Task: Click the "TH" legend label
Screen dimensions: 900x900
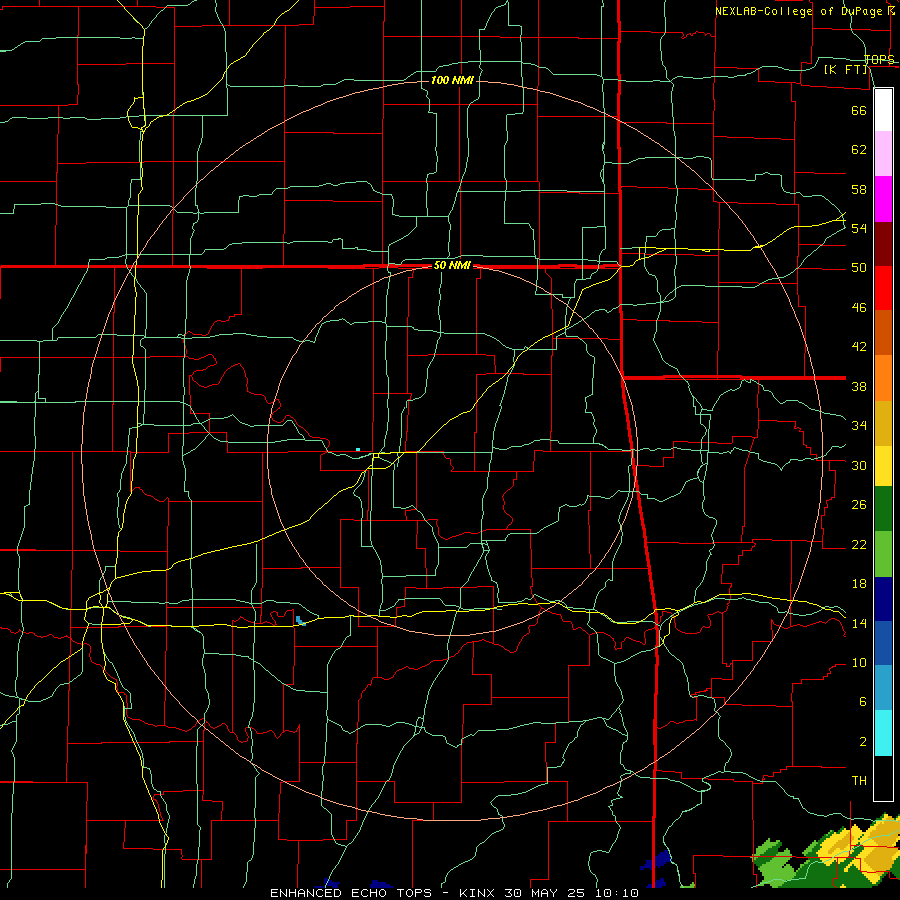Action: [859, 781]
